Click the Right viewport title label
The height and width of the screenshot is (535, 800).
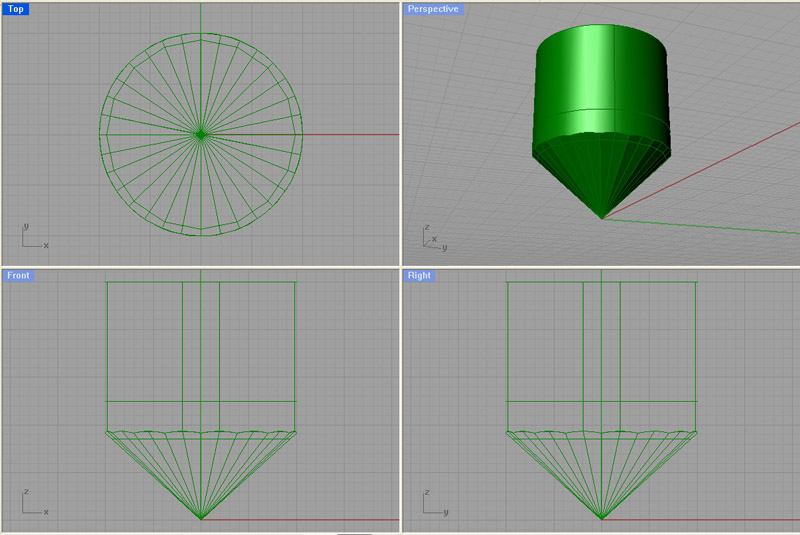click(419, 275)
